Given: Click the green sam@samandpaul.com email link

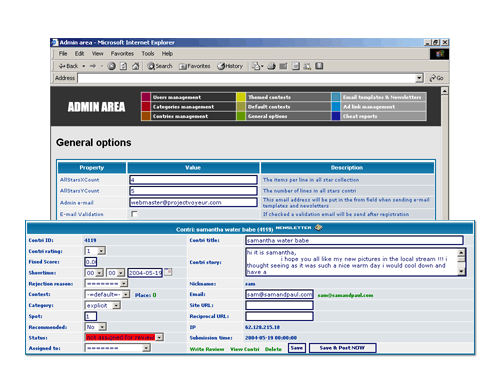Looking at the screenshot, I should pyautogui.click(x=345, y=295).
